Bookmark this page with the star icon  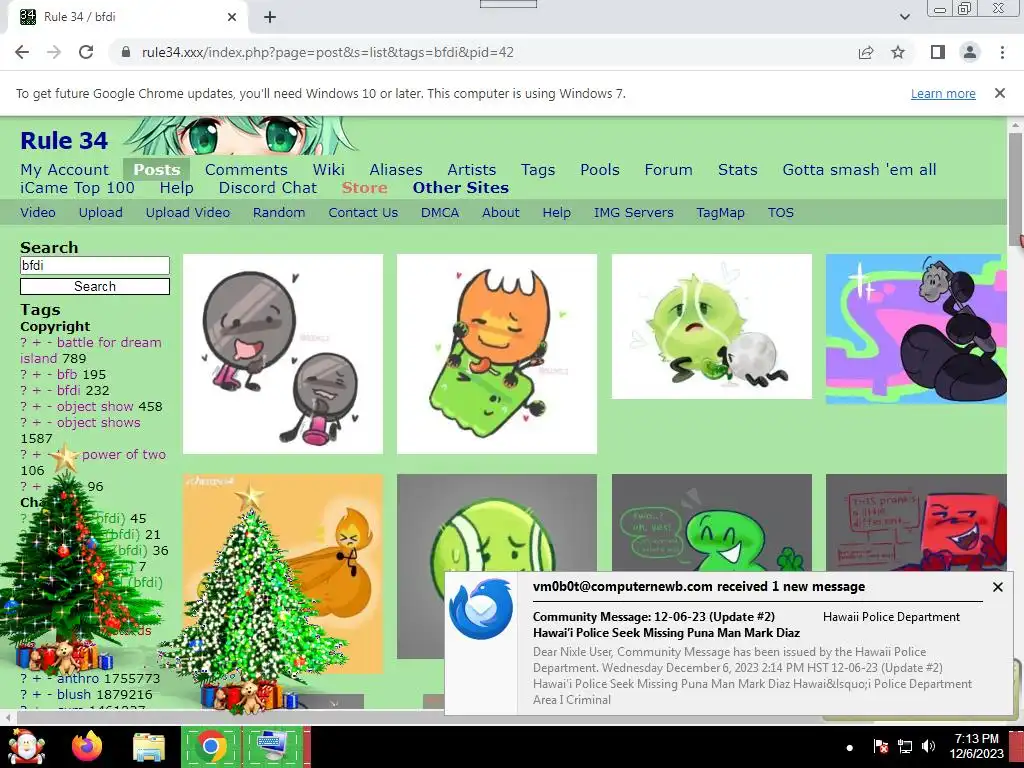point(898,52)
